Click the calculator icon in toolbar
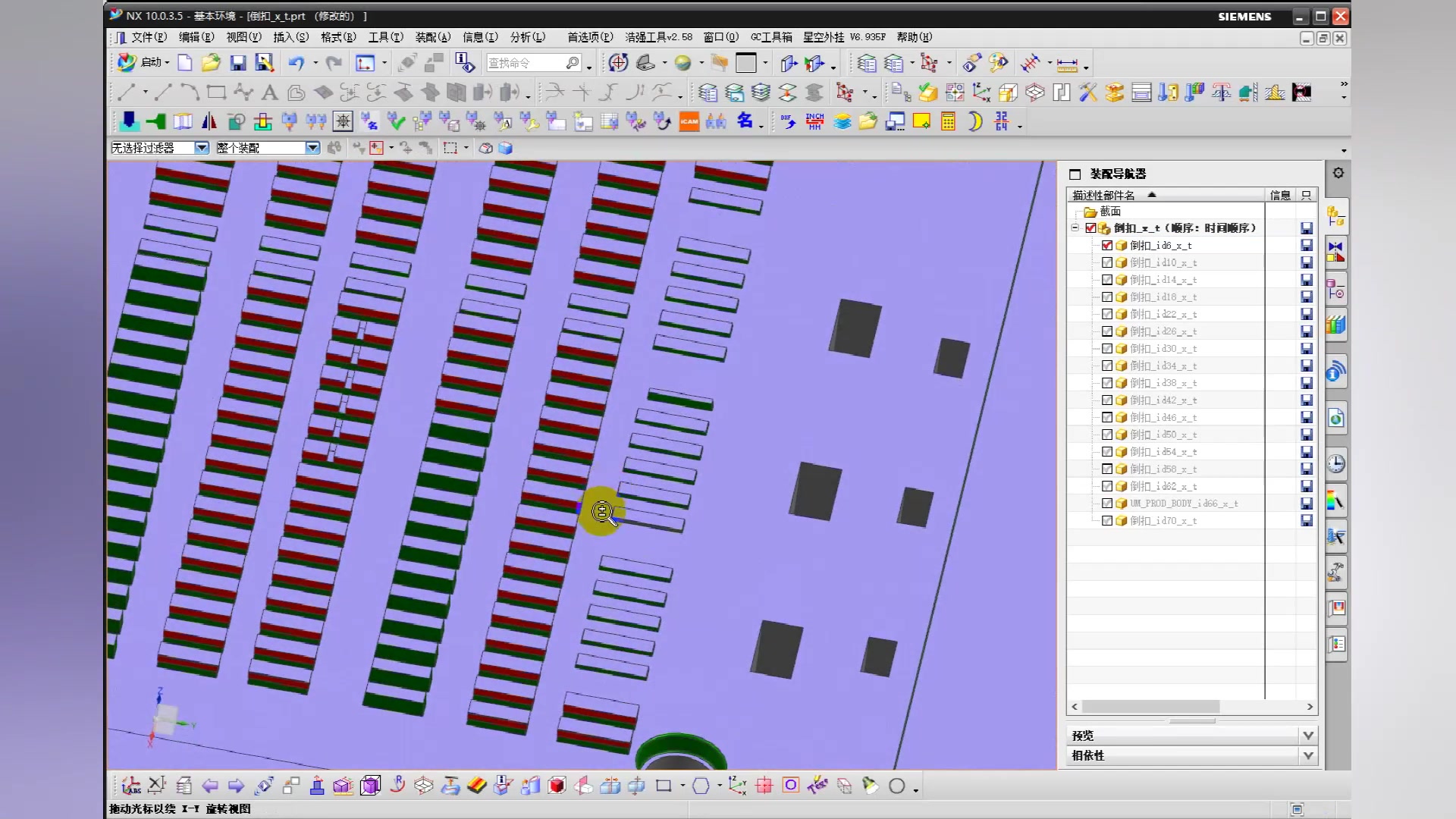The width and height of the screenshot is (1456, 819). pos(948,121)
